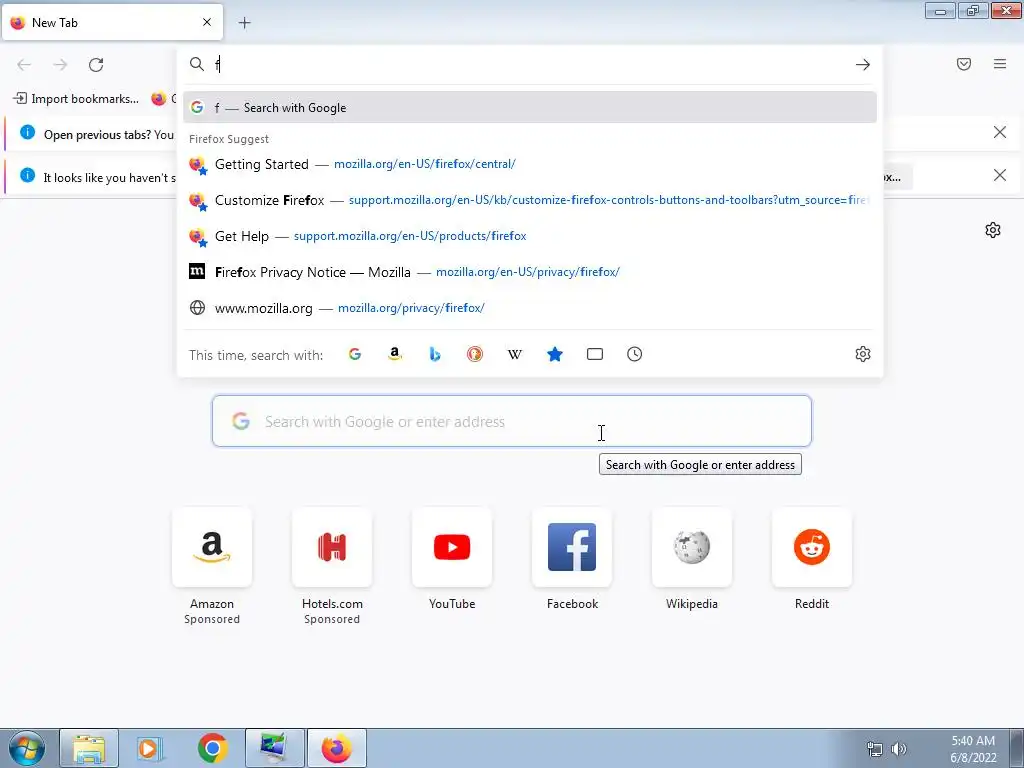The width and height of the screenshot is (1024, 768).
Task: Open the Pocket save icon
Action: [x=964, y=64]
